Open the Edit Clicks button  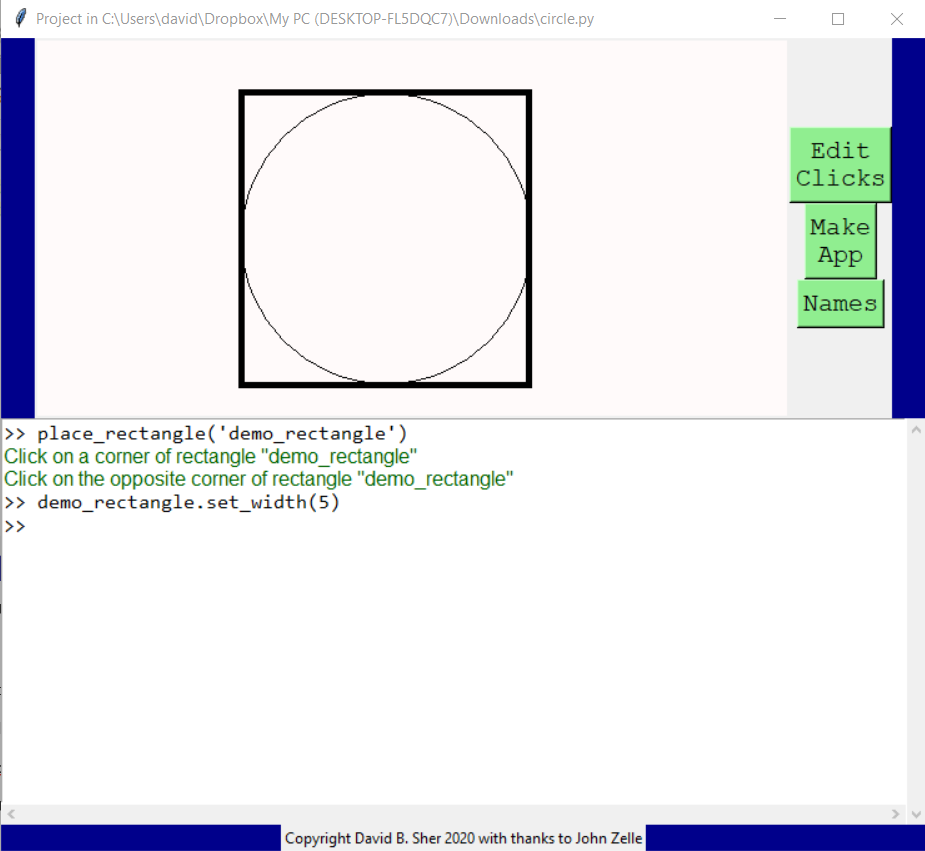pyautogui.click(x=840, y=165)
